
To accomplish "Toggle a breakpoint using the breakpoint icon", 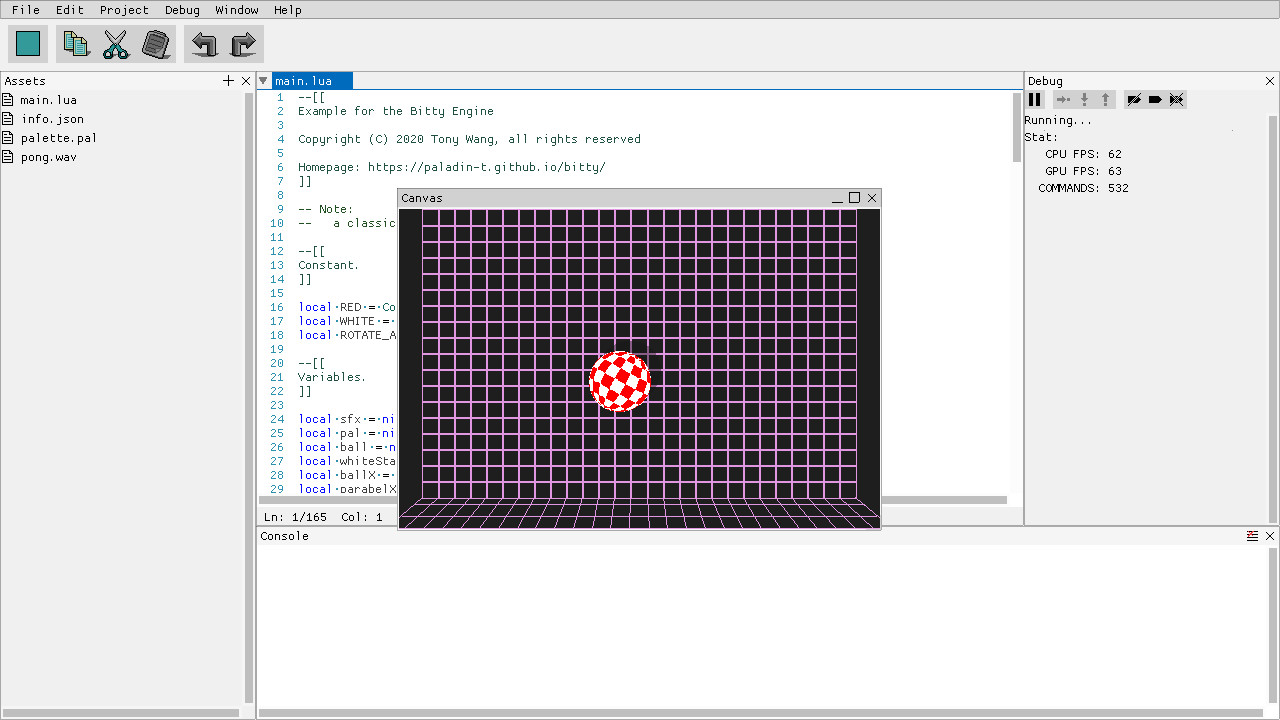I will 1154,99.
